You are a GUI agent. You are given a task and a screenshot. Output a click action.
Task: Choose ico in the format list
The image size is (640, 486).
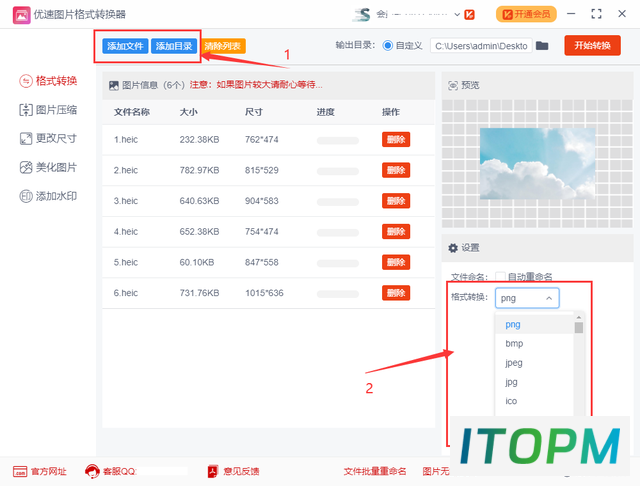534,401
